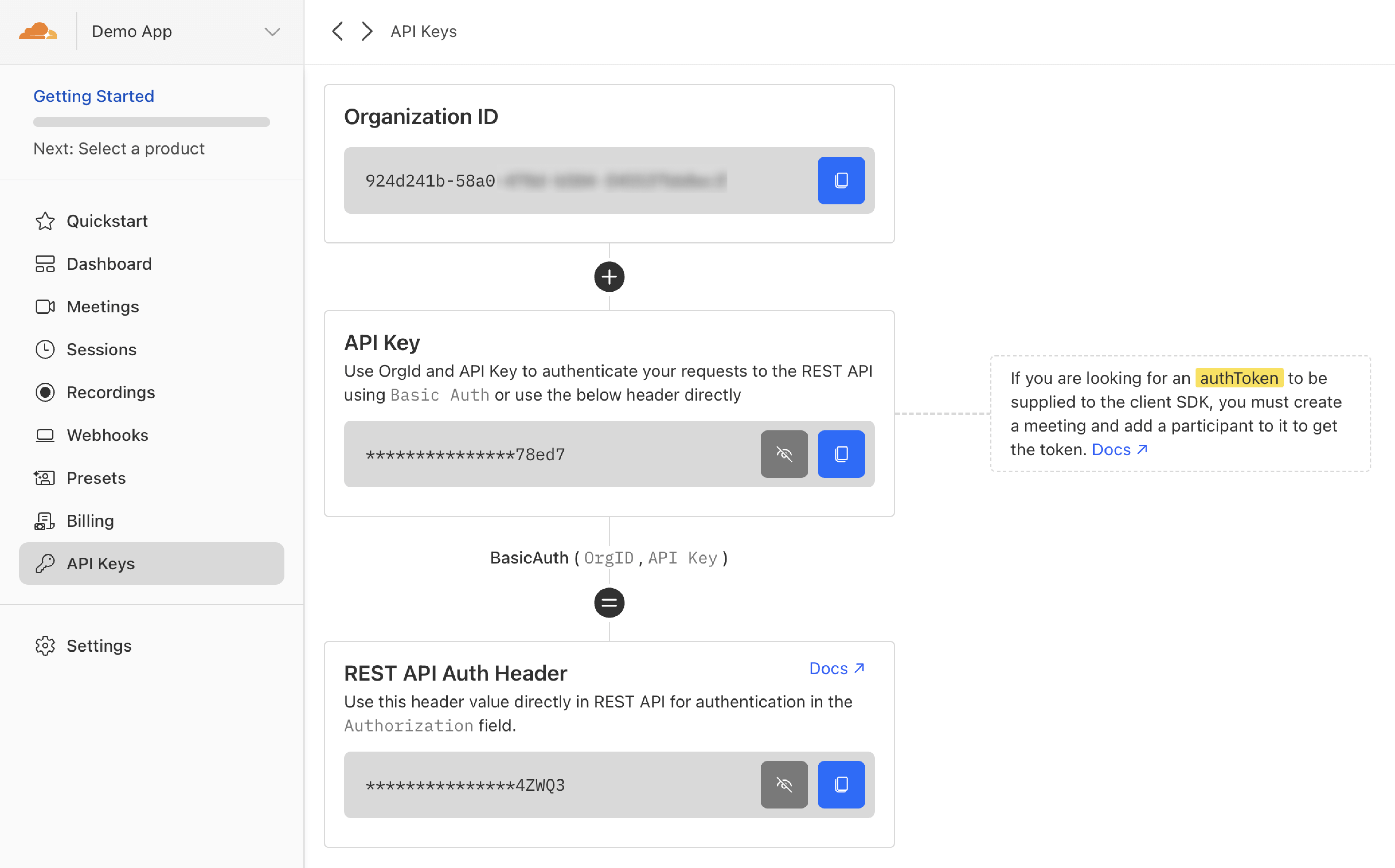Open the Billing page
This screenshot has height=868, width=1395.
90,521
